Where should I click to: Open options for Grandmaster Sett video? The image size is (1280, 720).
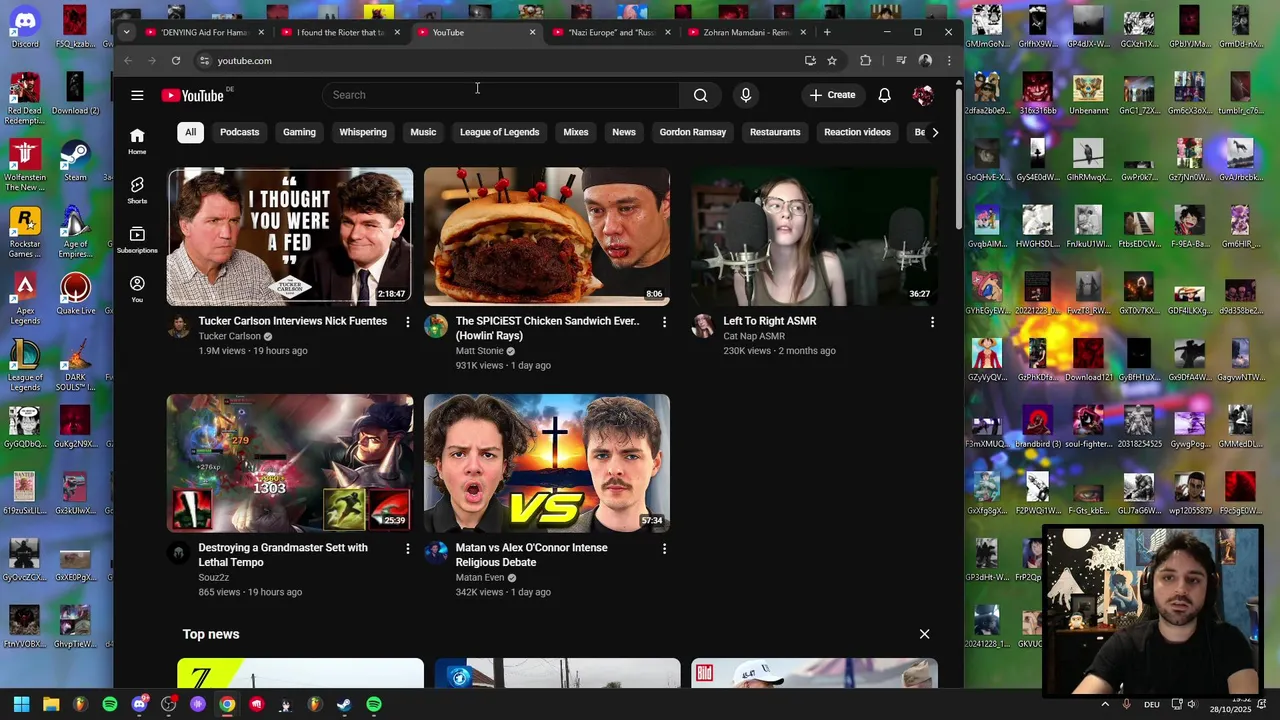click(x=407, y=549)
